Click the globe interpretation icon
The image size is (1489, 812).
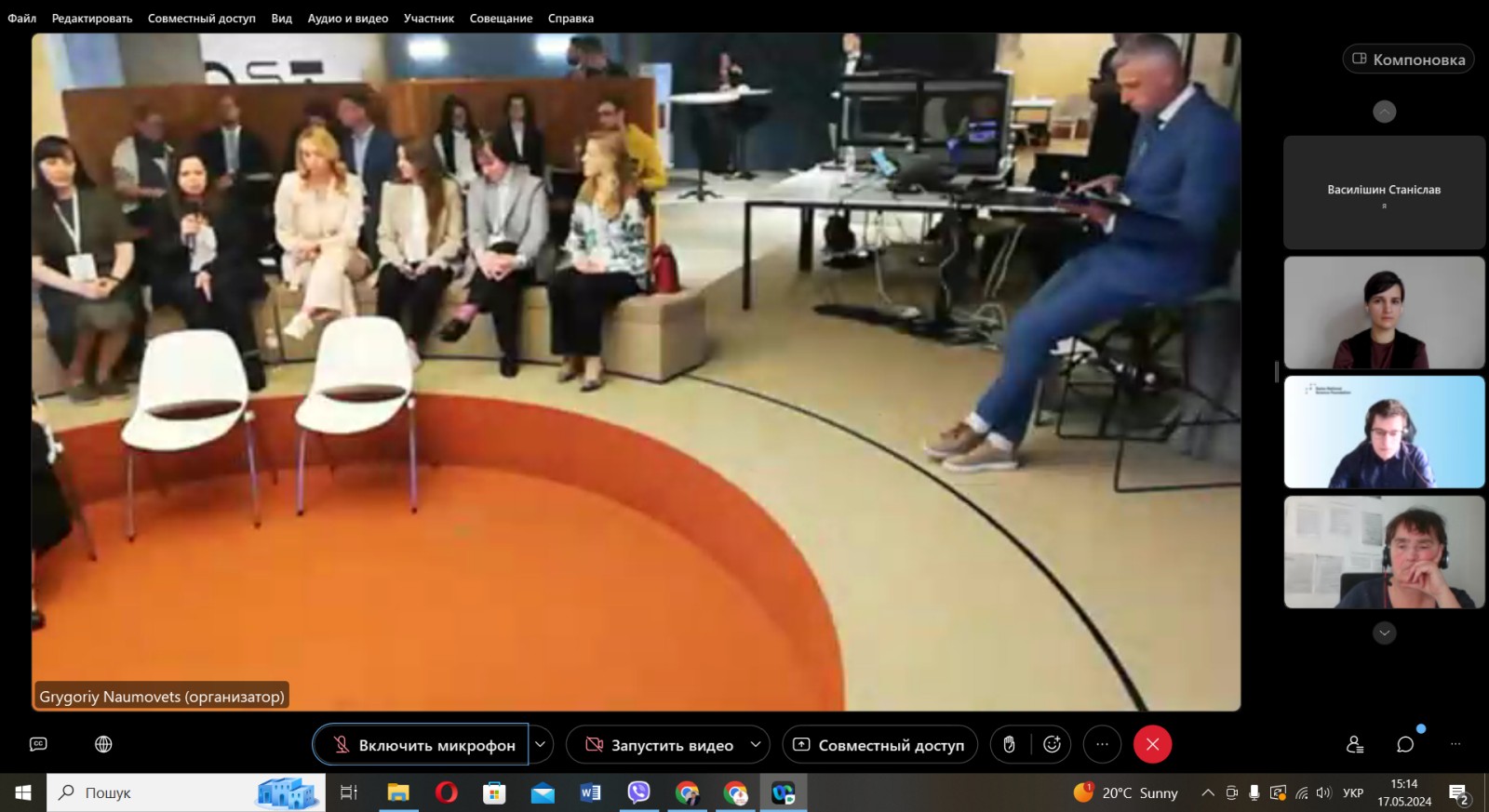(x=103, y=744)
